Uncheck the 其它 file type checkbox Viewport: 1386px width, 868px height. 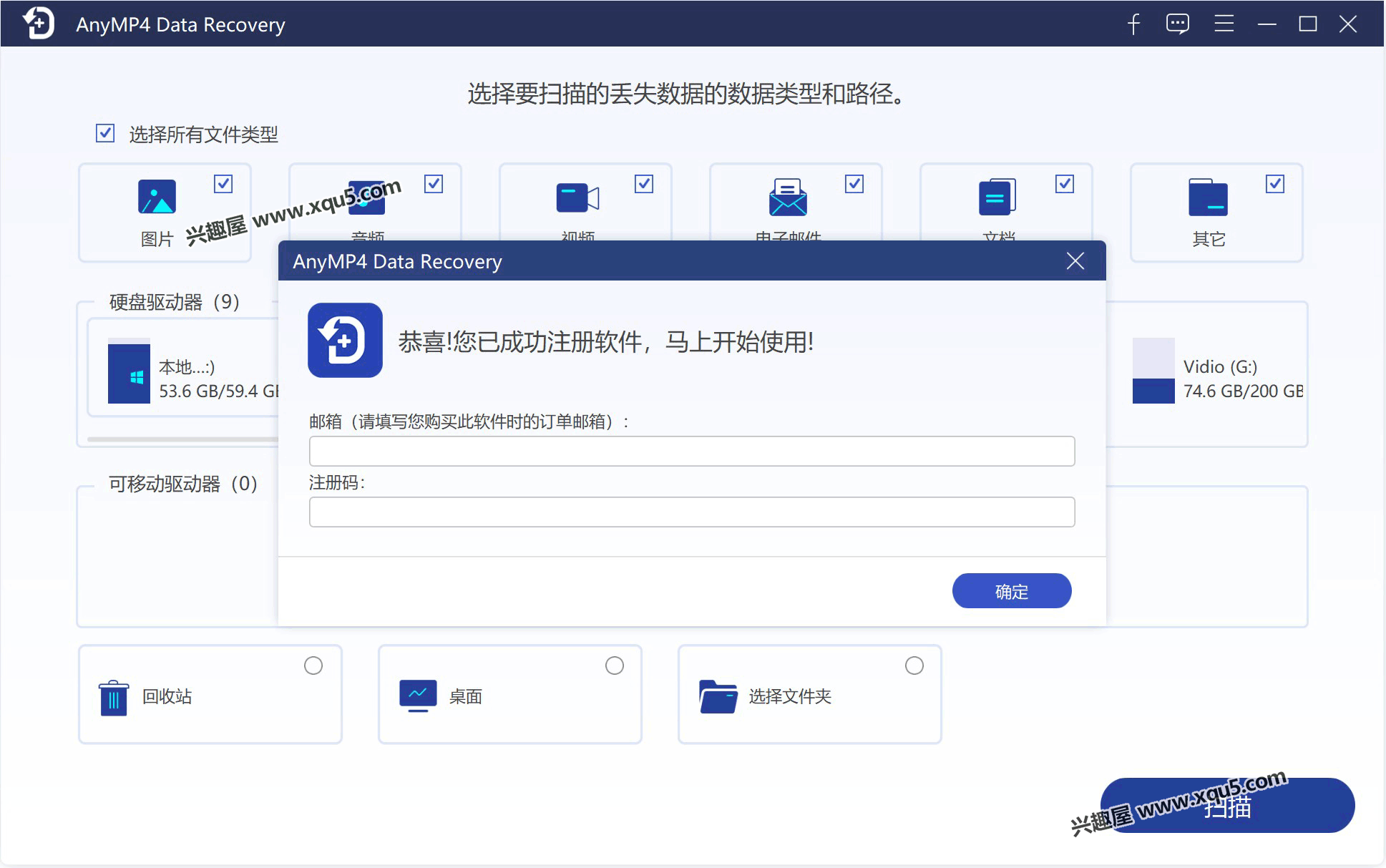[x=1275, y=184]
